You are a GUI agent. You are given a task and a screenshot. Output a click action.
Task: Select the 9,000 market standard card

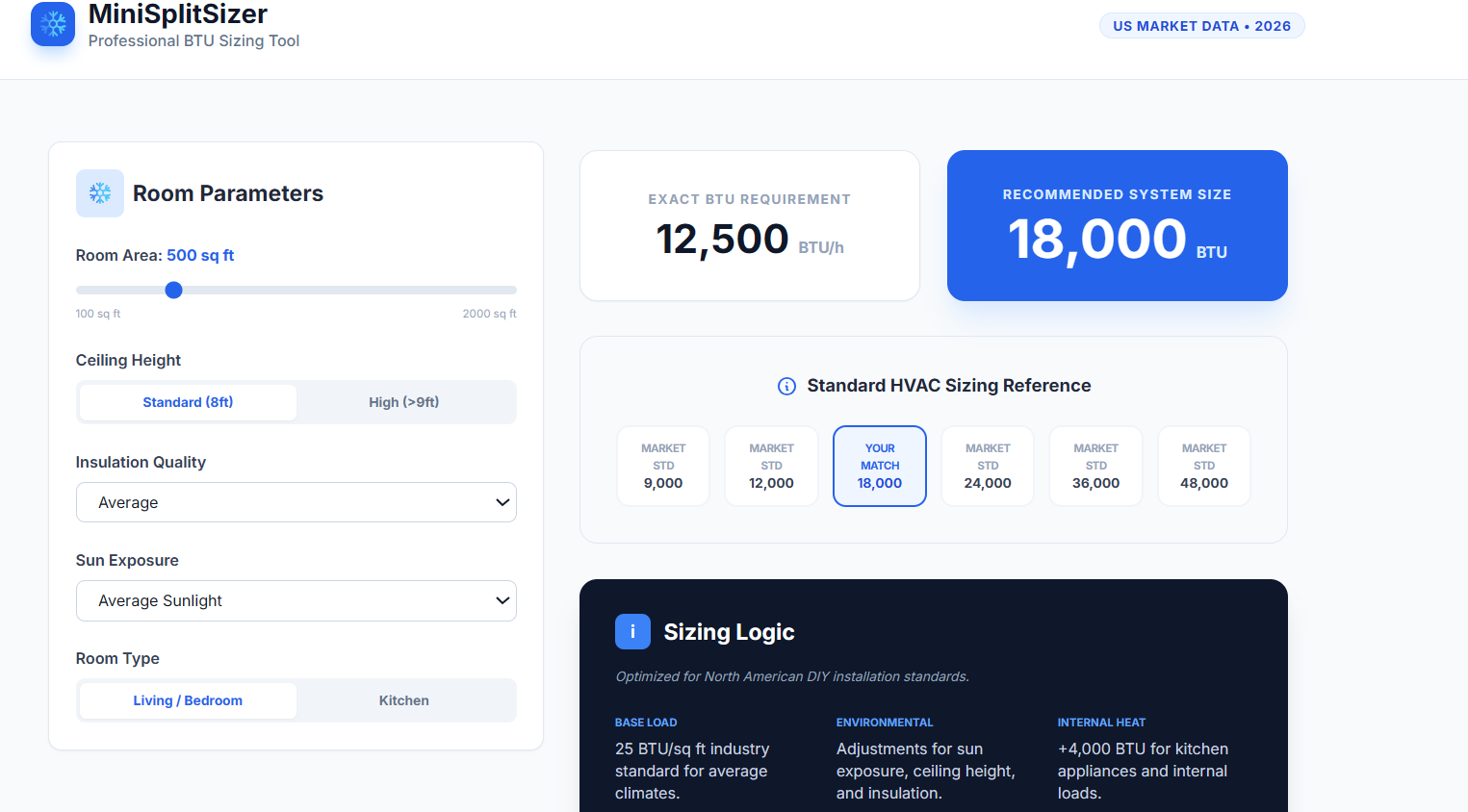pos(663,467)
